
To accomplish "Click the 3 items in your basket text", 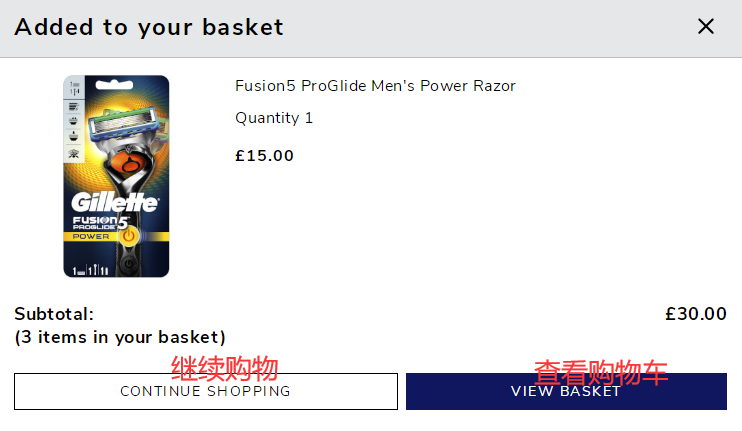I will [x=120, y=337].
